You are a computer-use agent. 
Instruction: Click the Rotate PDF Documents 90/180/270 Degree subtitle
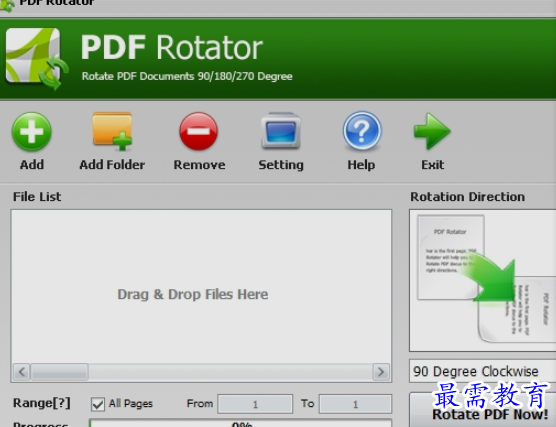(x=187, y=76)
